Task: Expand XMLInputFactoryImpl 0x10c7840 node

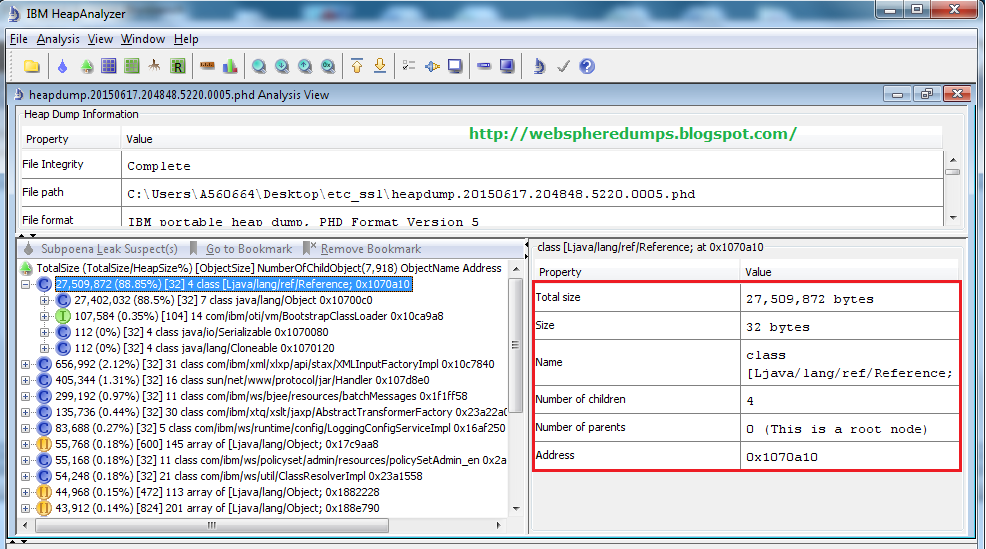Action: (x=25, y=364)
